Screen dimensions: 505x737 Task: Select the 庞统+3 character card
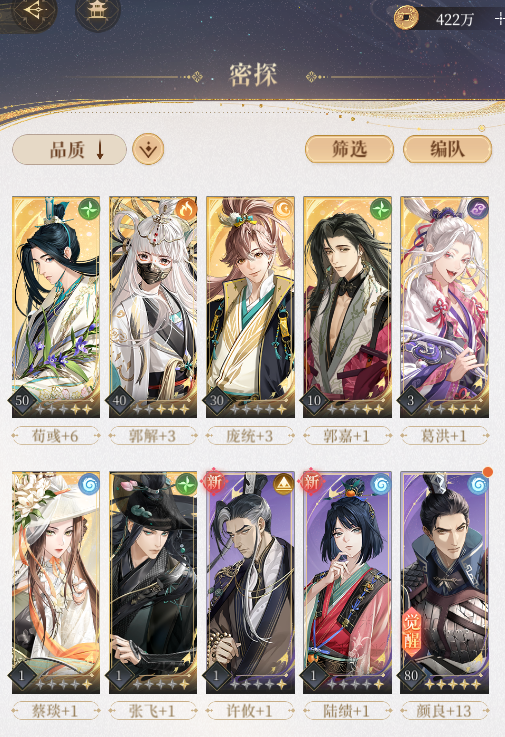click(250, 307)
